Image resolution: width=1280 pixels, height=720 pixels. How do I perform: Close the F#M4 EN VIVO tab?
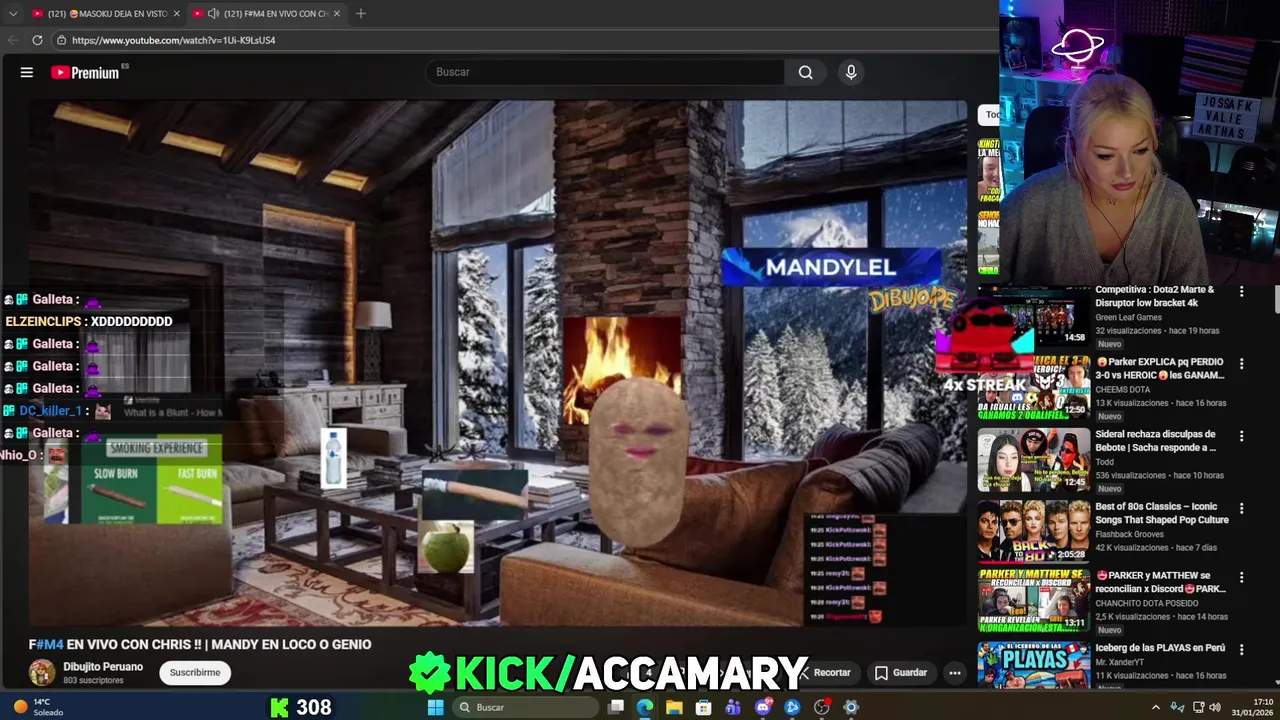tap(337, 13)
